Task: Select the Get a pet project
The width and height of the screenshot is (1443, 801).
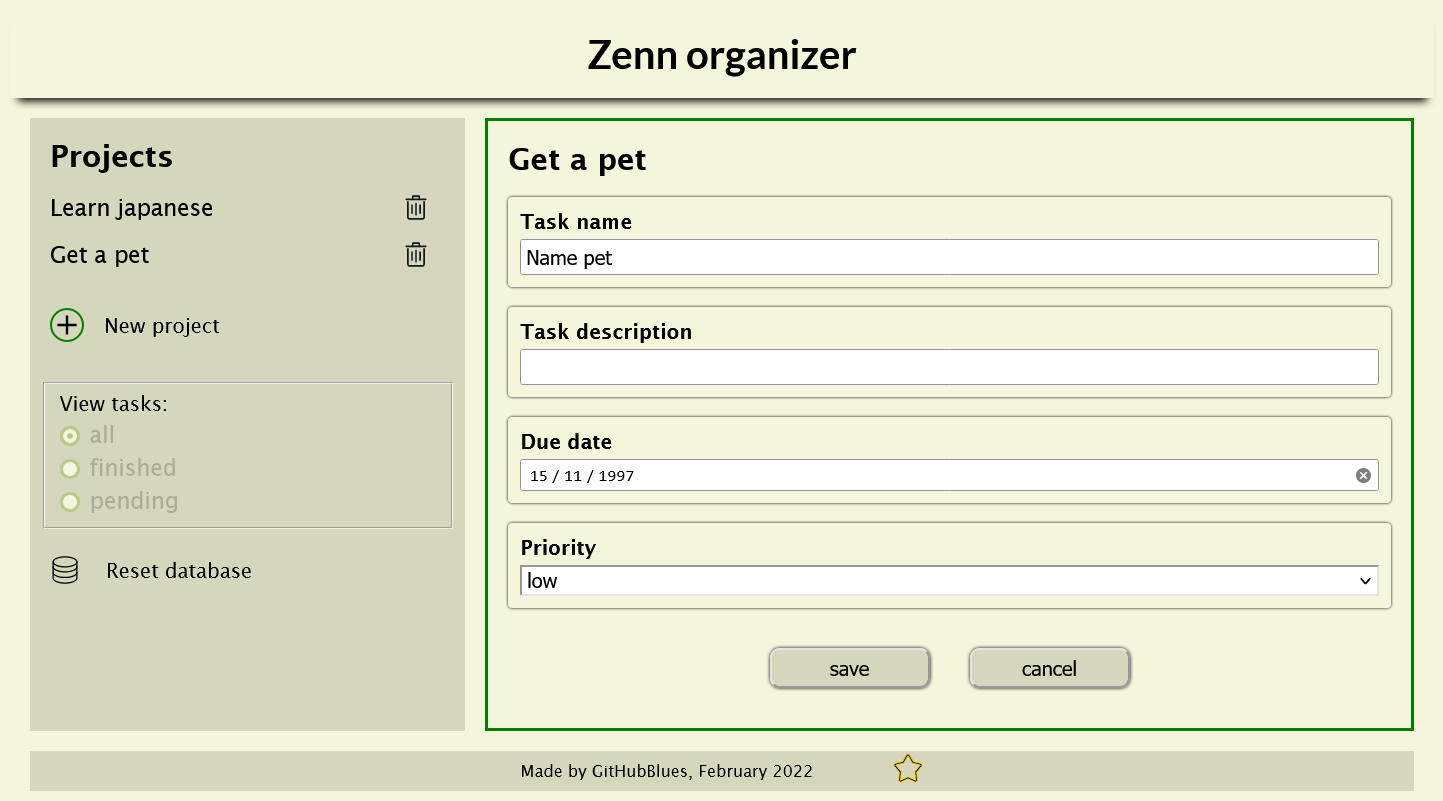Action: [99, 255]
